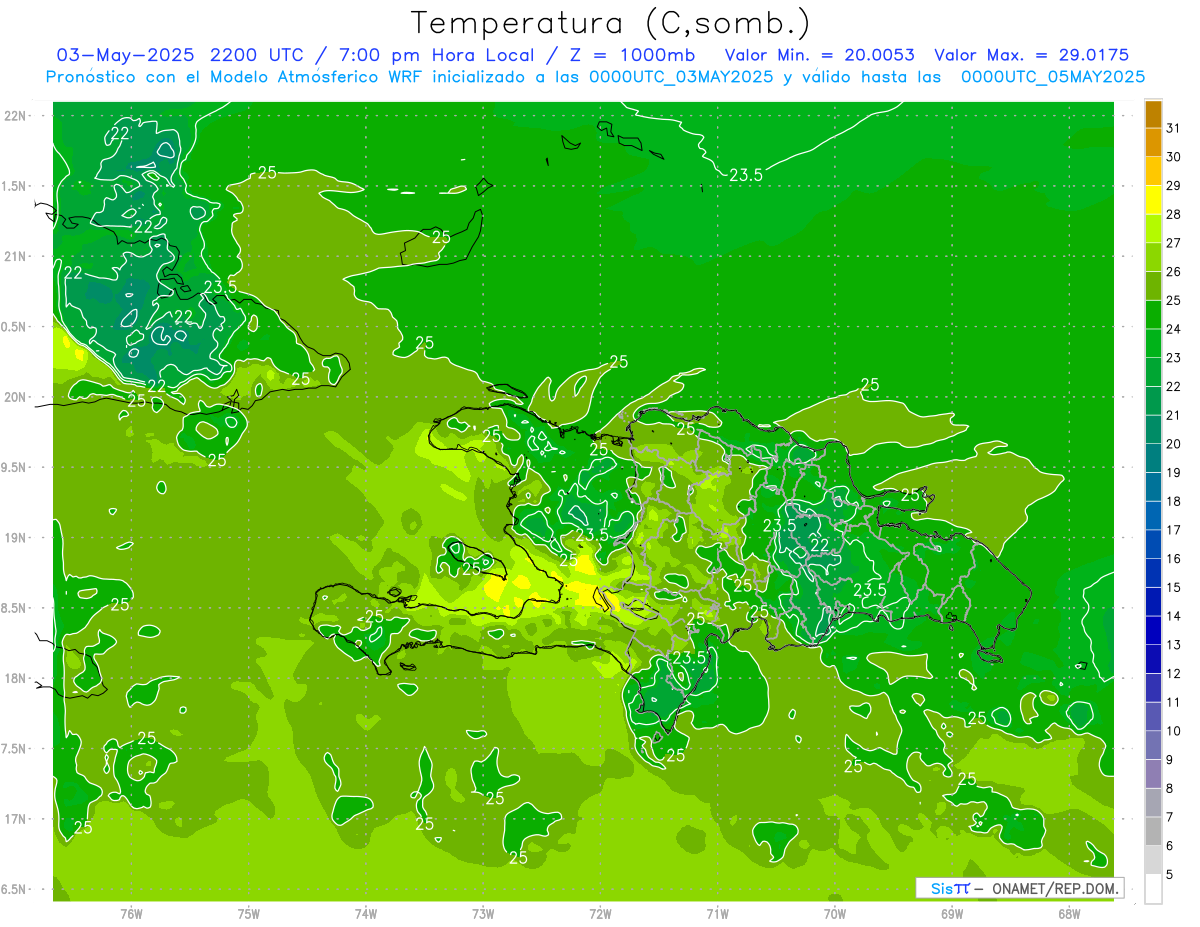
Task: Click the '19N' latitude axis label
Action: point(16,538)
